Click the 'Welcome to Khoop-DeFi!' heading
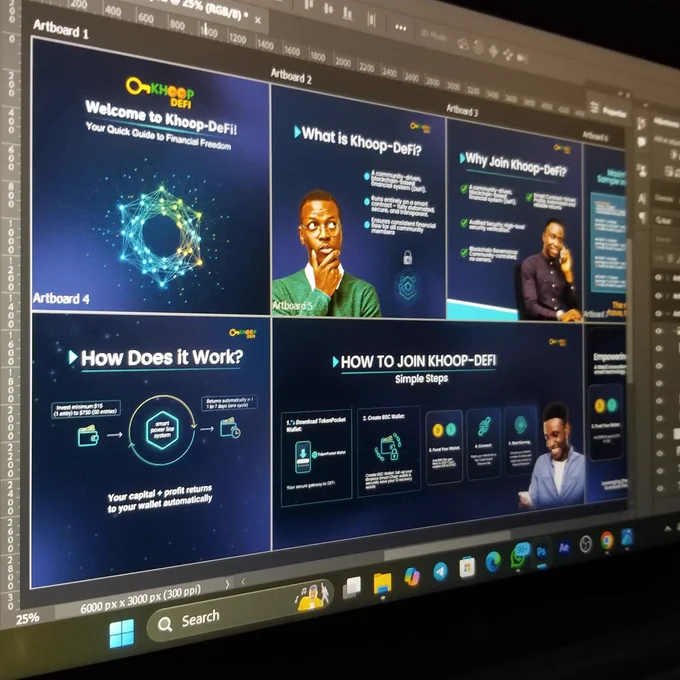The width and height of the screenshot is (680, 680). coord(161,117)
